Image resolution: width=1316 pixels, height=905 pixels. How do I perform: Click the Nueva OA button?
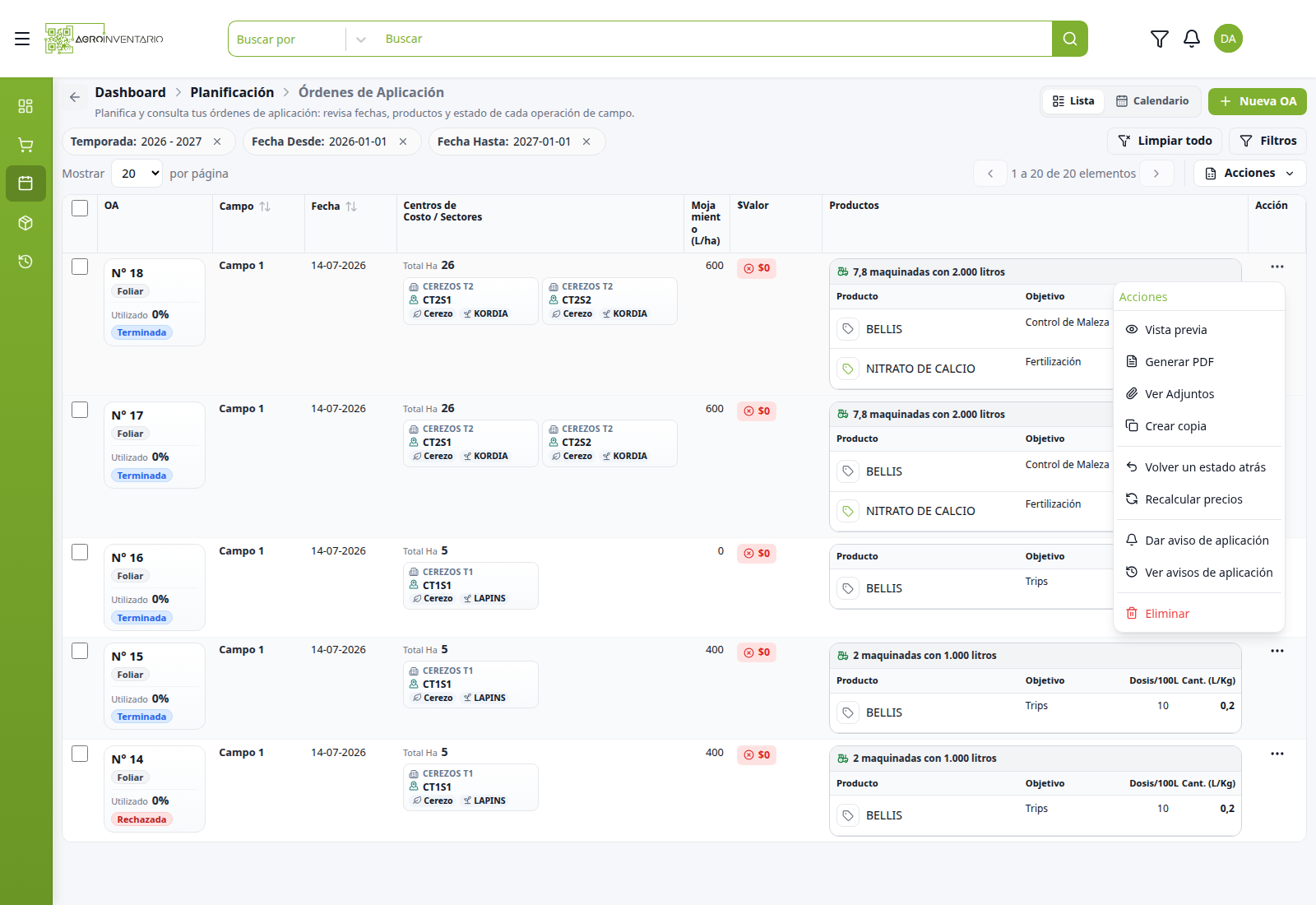pyautogui.click(x=1257, y=101)
